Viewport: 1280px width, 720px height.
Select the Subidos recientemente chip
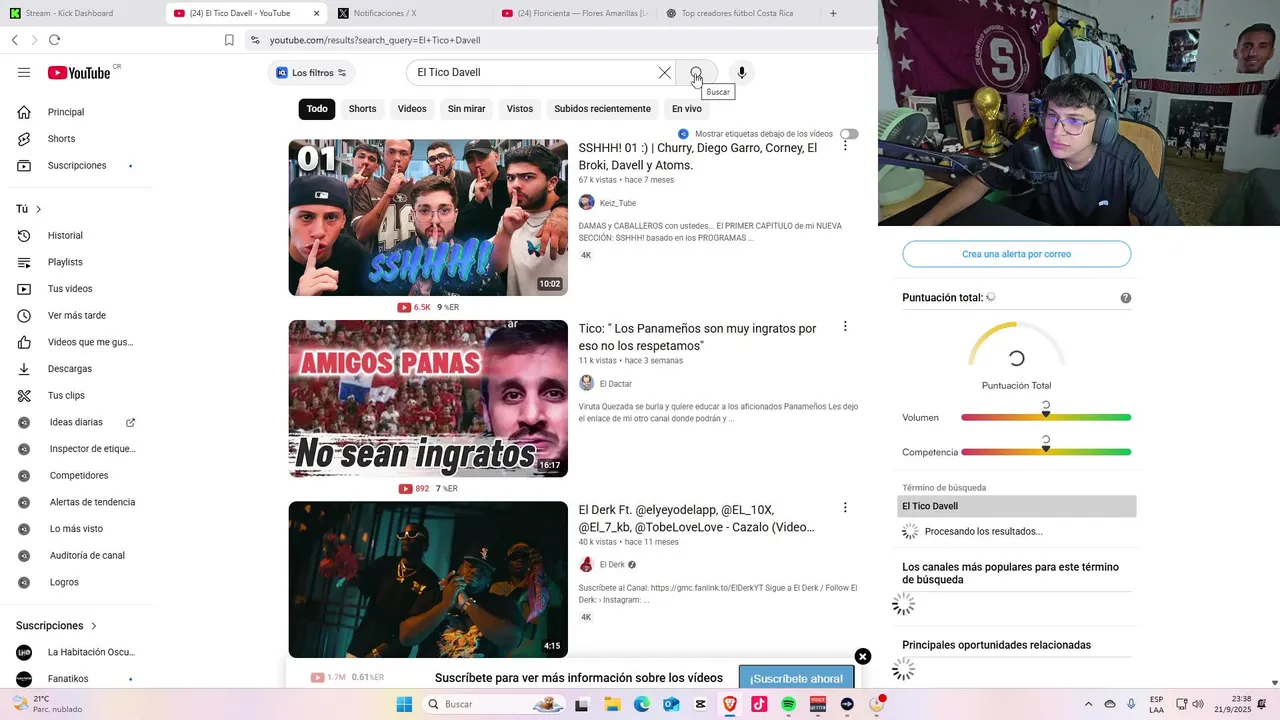602,109
